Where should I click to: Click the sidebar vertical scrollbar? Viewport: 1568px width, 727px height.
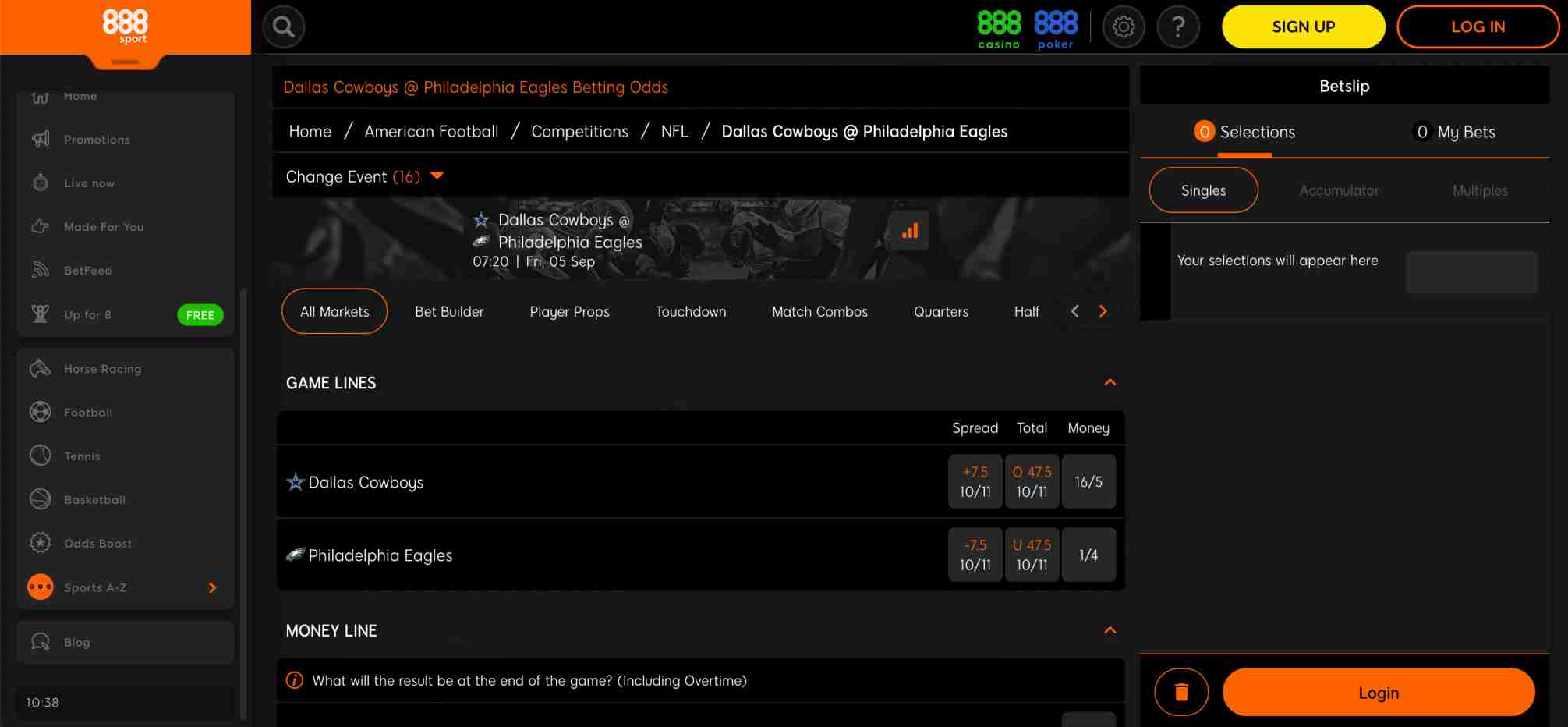[243, 503]
